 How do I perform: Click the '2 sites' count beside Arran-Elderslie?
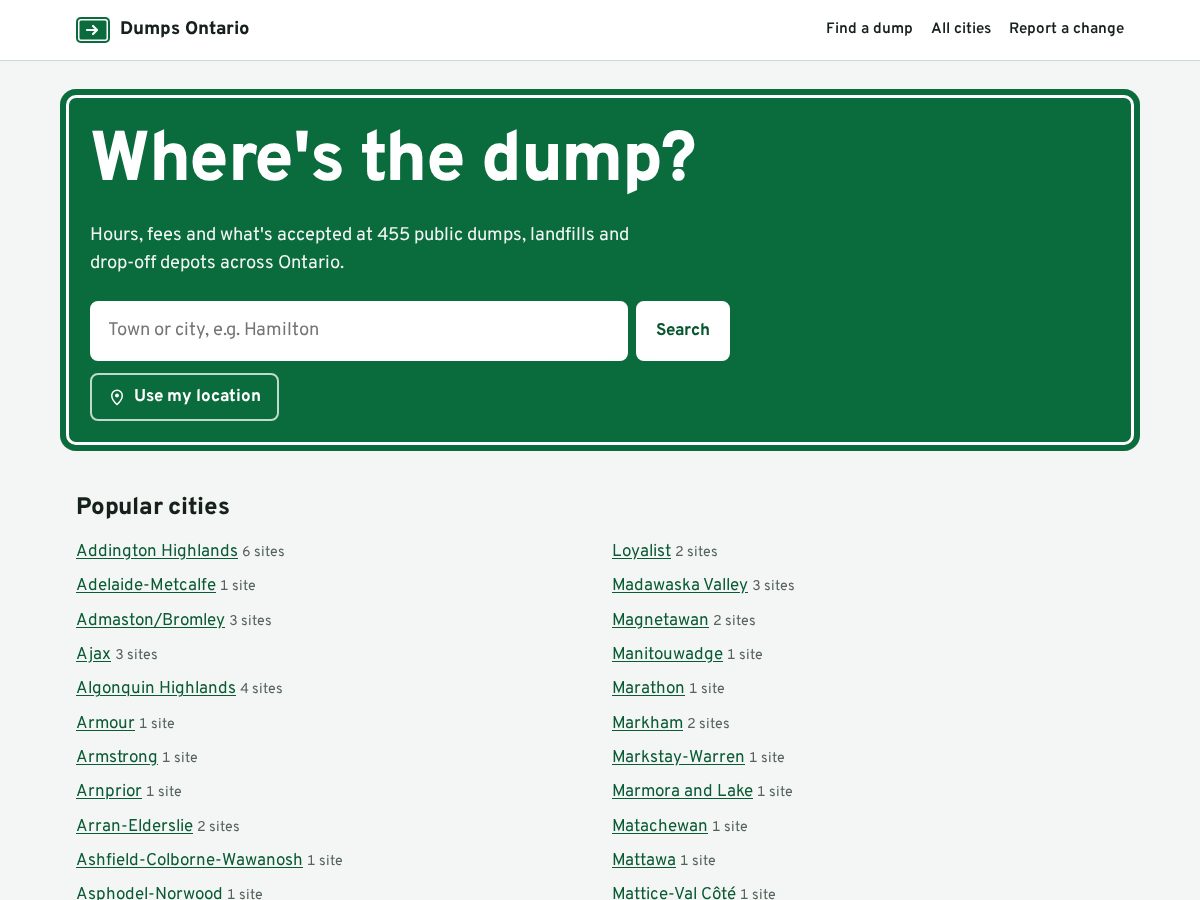tap(218, 827)
